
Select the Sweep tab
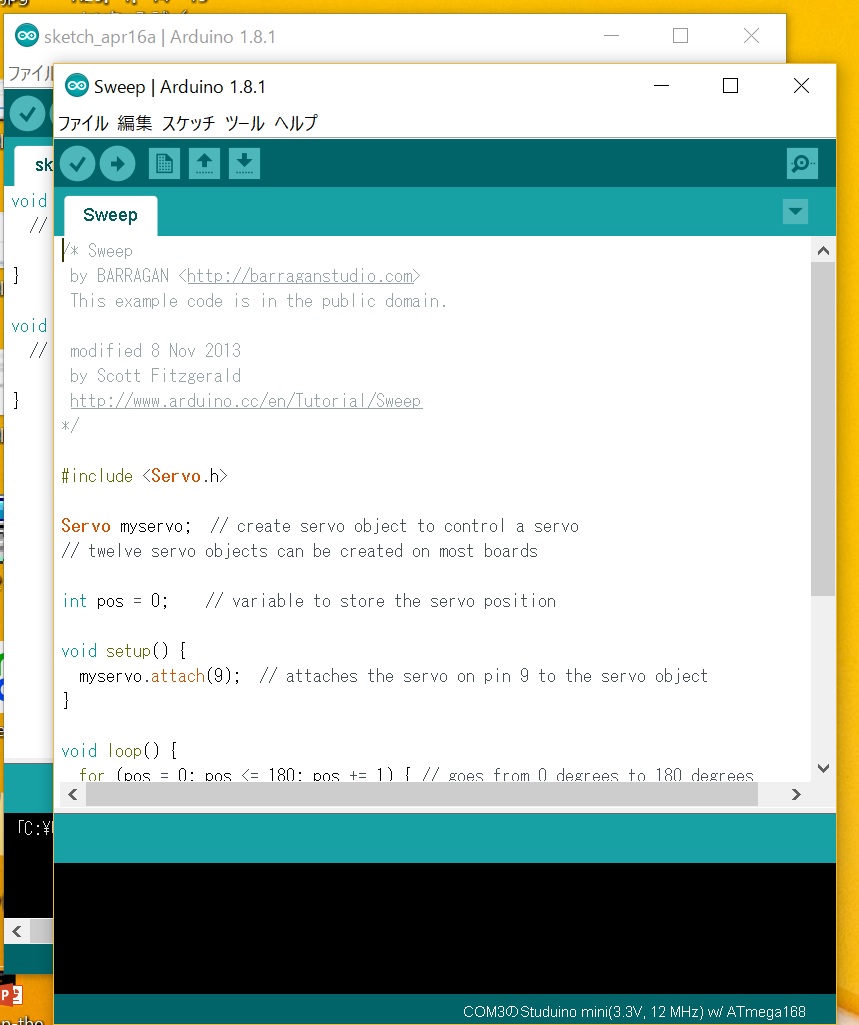110,215
